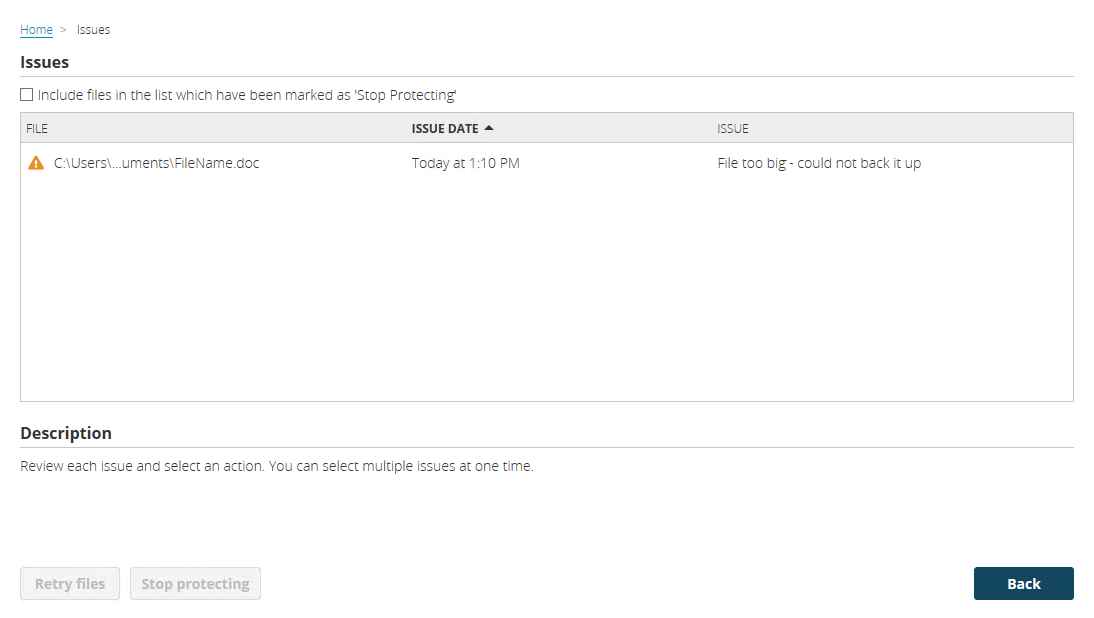Screen dimensions: 1094x618
Task: Click the Issues page heading
Action: tap(44, 62)
